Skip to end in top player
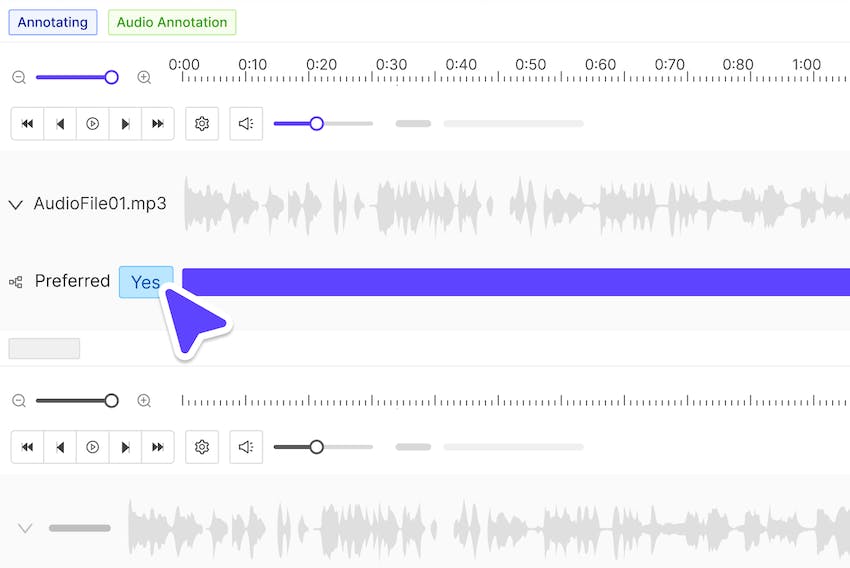The image size is (850, 568). [158, 124]
